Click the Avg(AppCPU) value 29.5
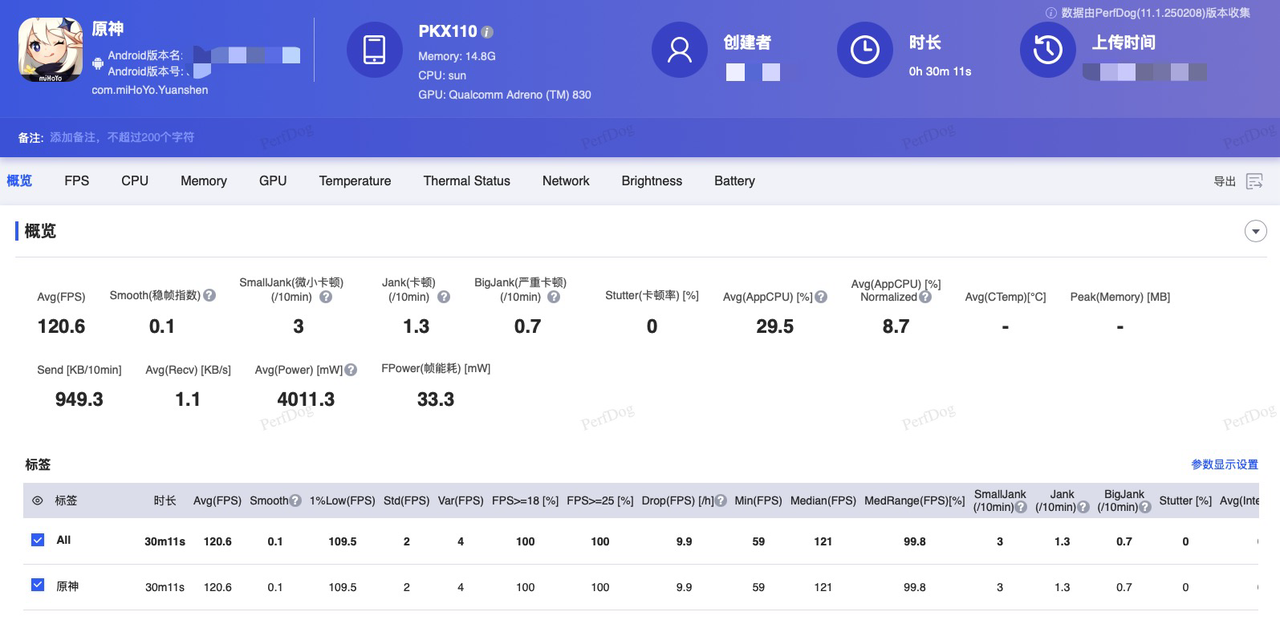 click(775, 326)
